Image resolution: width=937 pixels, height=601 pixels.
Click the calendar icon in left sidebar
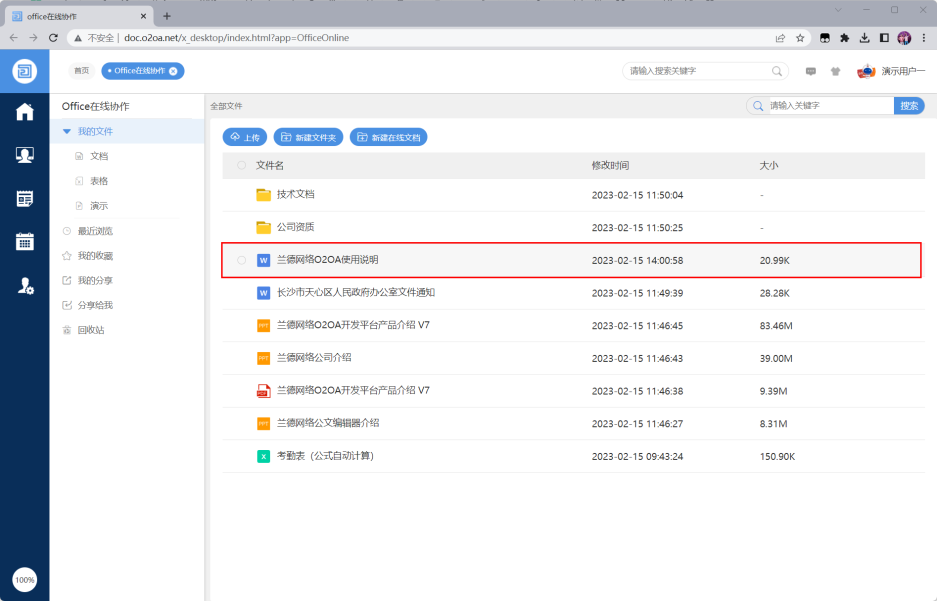(x=24, y=241)
